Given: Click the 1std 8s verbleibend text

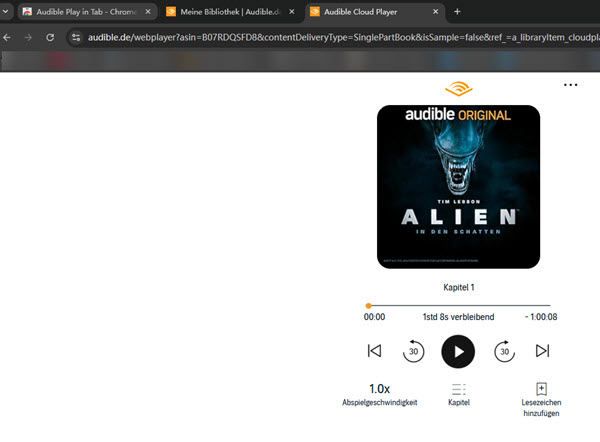Looking at the screenshot, I should (458, 317).
